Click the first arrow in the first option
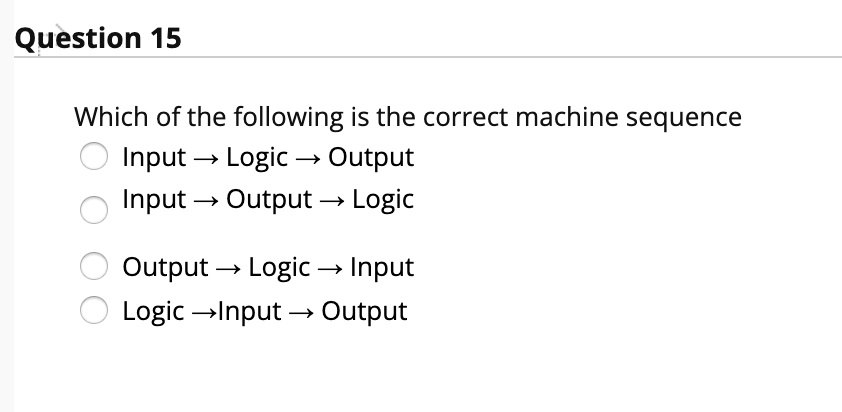 pos(206,159)
